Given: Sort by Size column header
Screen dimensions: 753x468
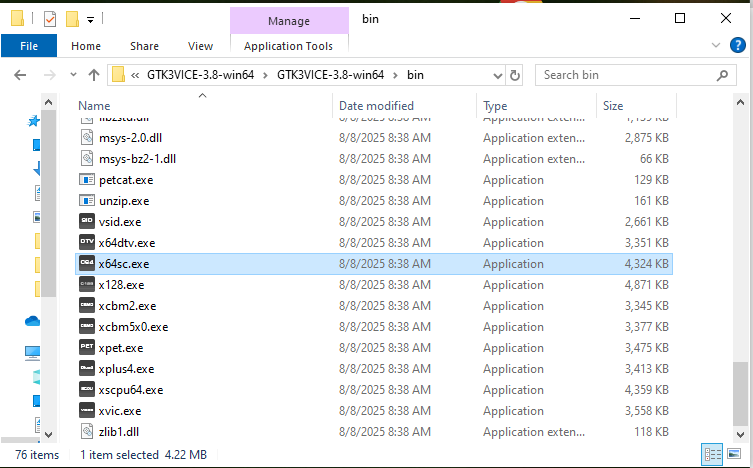Looking at the screenshot, I should coord(636,105).
